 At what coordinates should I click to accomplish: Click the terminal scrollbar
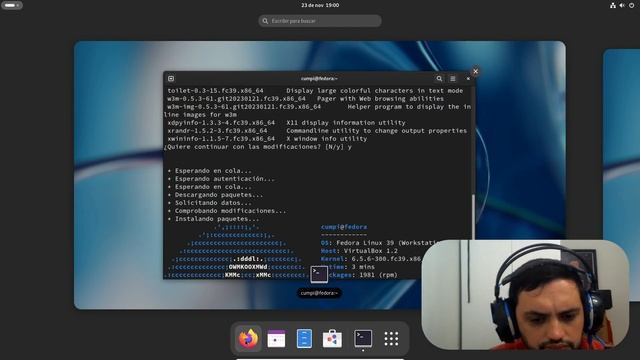pyautogui.click(x=473, y=216)
